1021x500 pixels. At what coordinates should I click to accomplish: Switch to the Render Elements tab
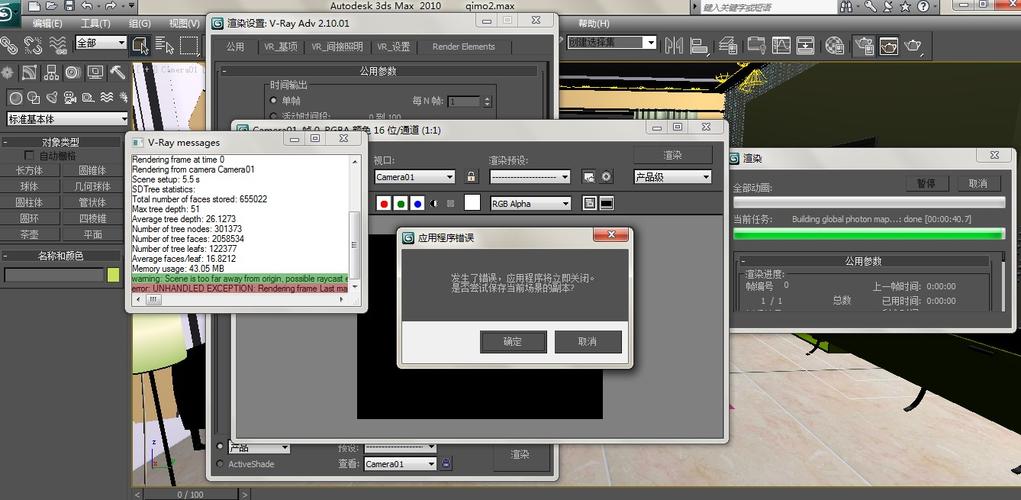click(x=463, y=46)
